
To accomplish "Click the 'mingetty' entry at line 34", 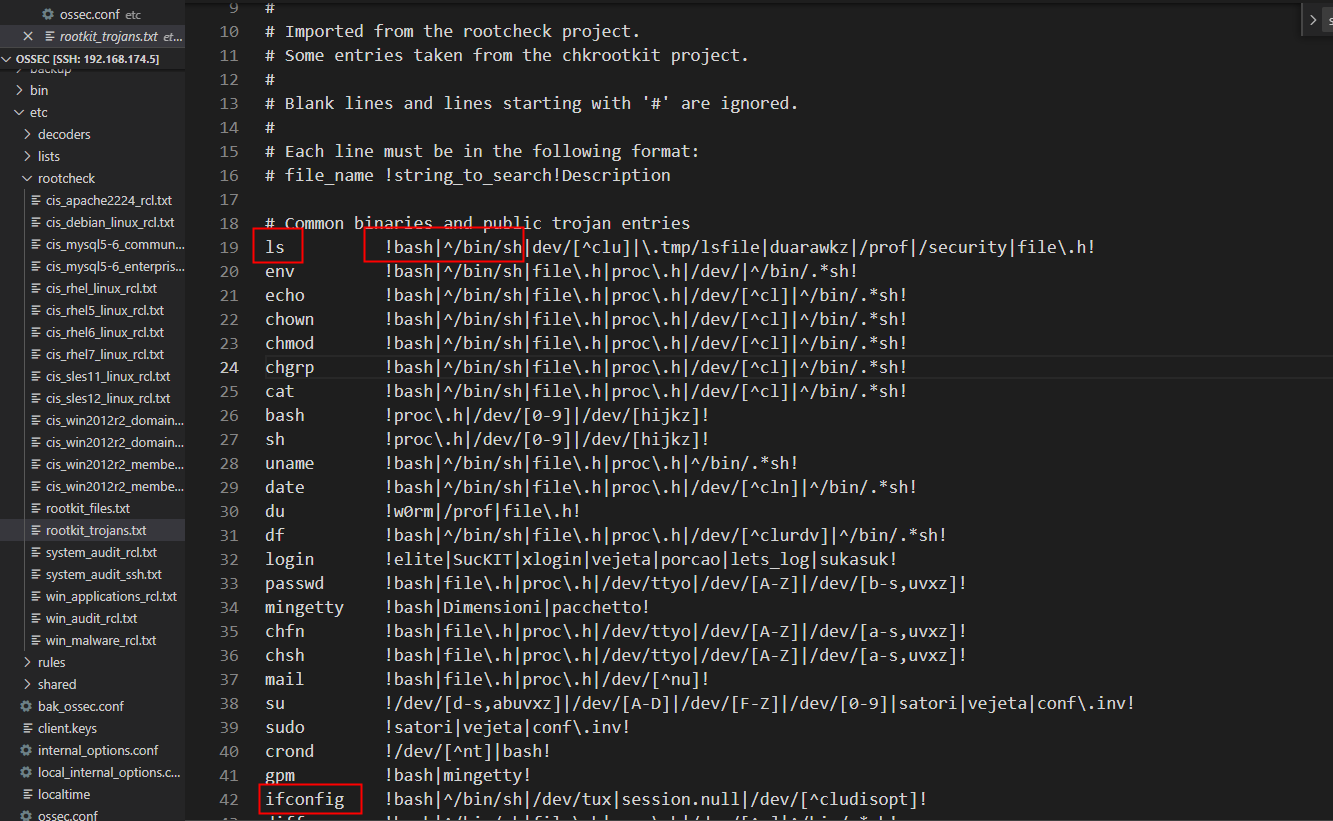I will (x=304, y=607).
